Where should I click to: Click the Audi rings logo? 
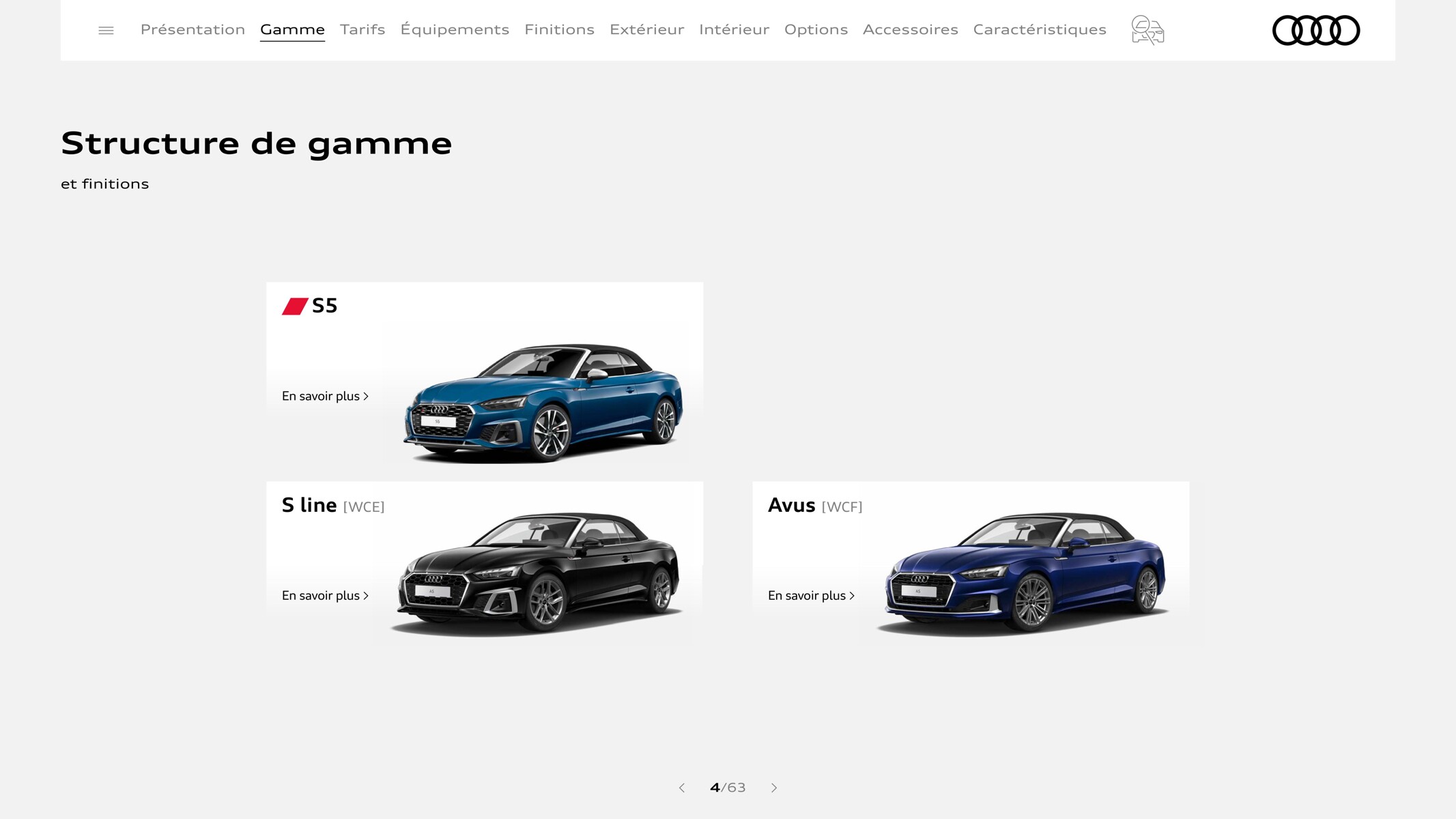point(1316,30)
